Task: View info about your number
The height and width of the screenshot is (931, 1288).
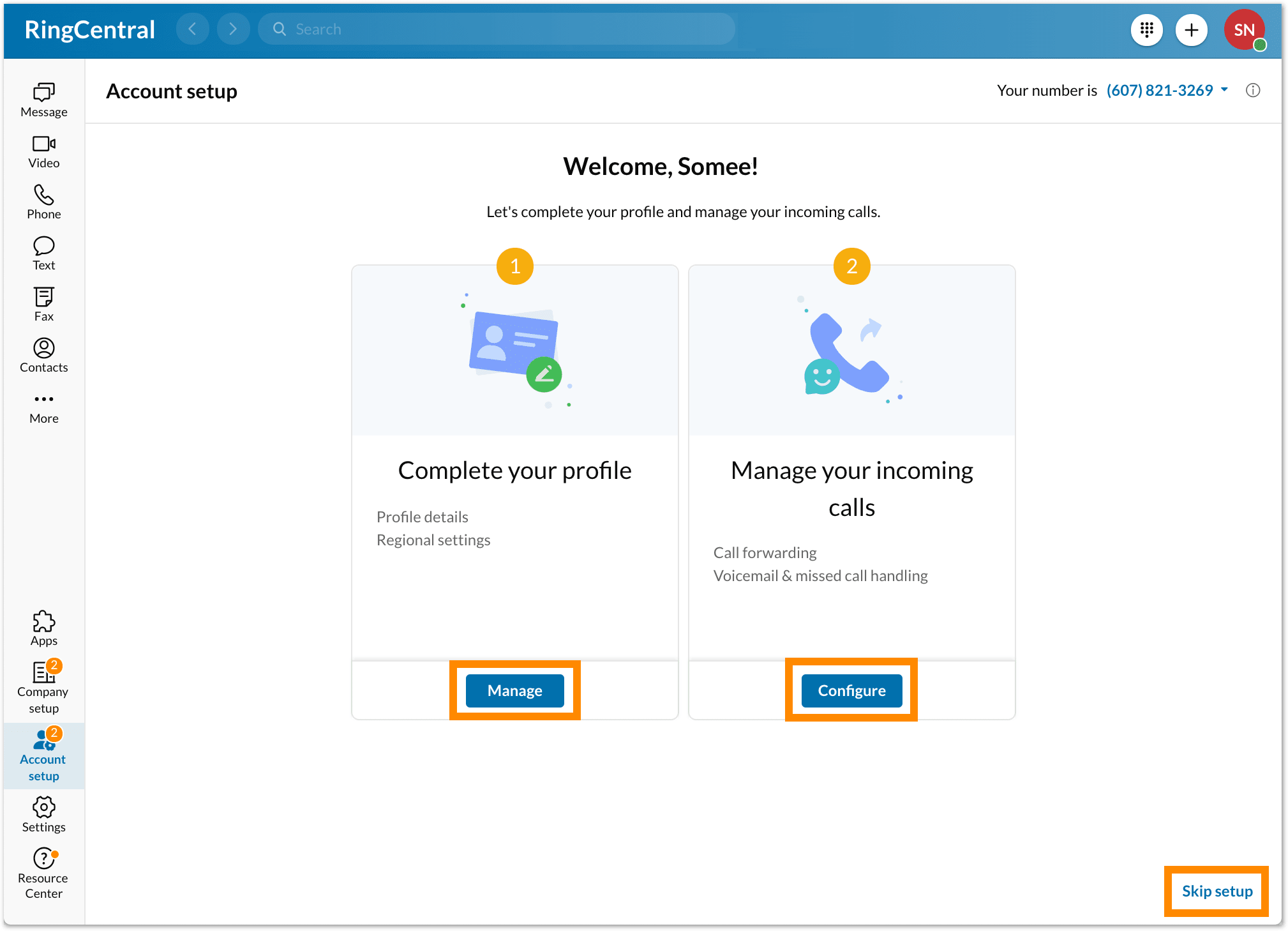Action: point(1253,91)
